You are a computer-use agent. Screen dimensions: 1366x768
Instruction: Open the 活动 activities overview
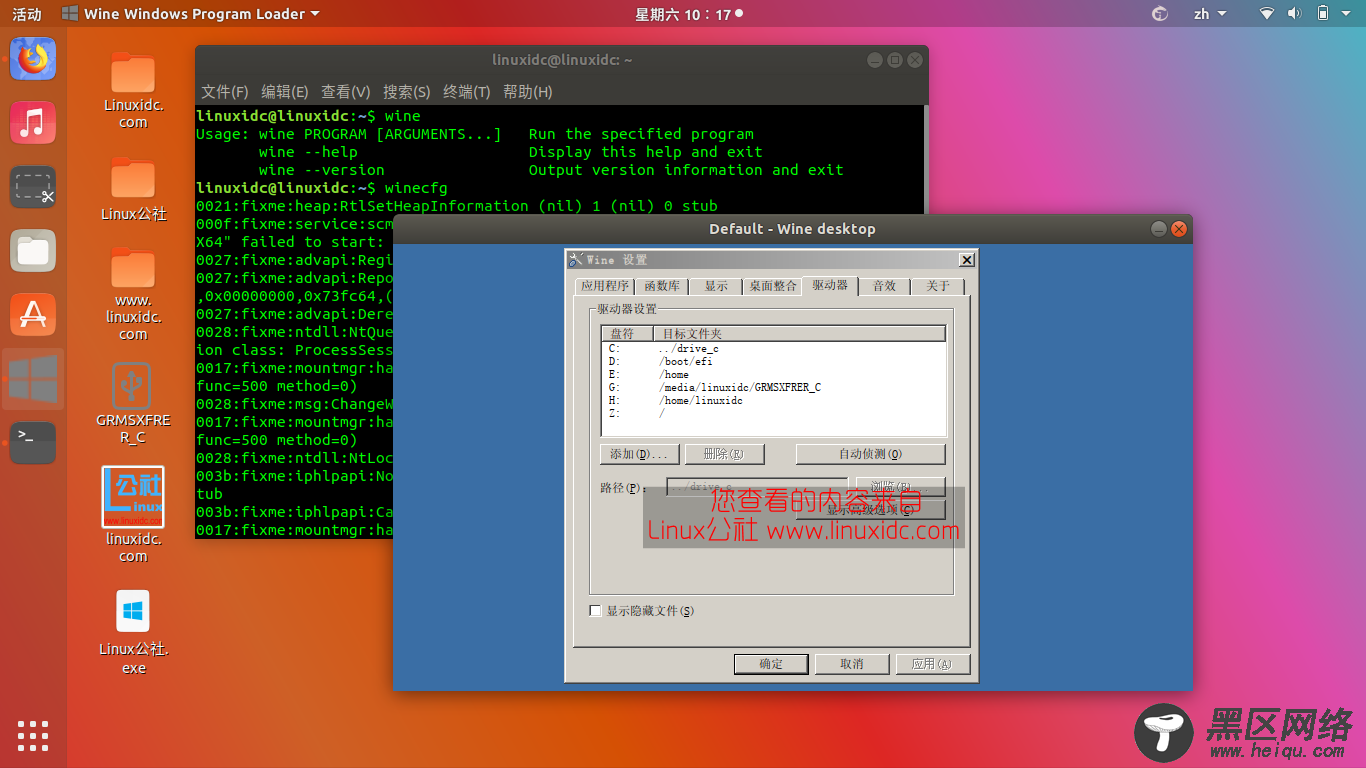coord(26,14)
